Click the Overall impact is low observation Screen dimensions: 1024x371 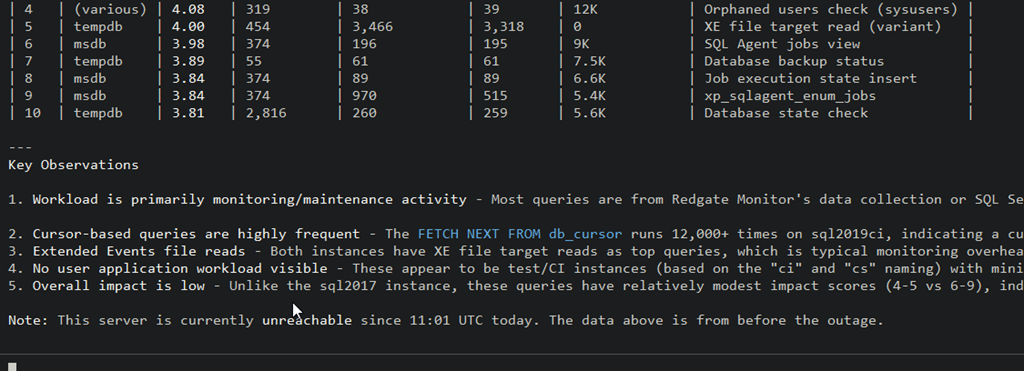(118, 285)
